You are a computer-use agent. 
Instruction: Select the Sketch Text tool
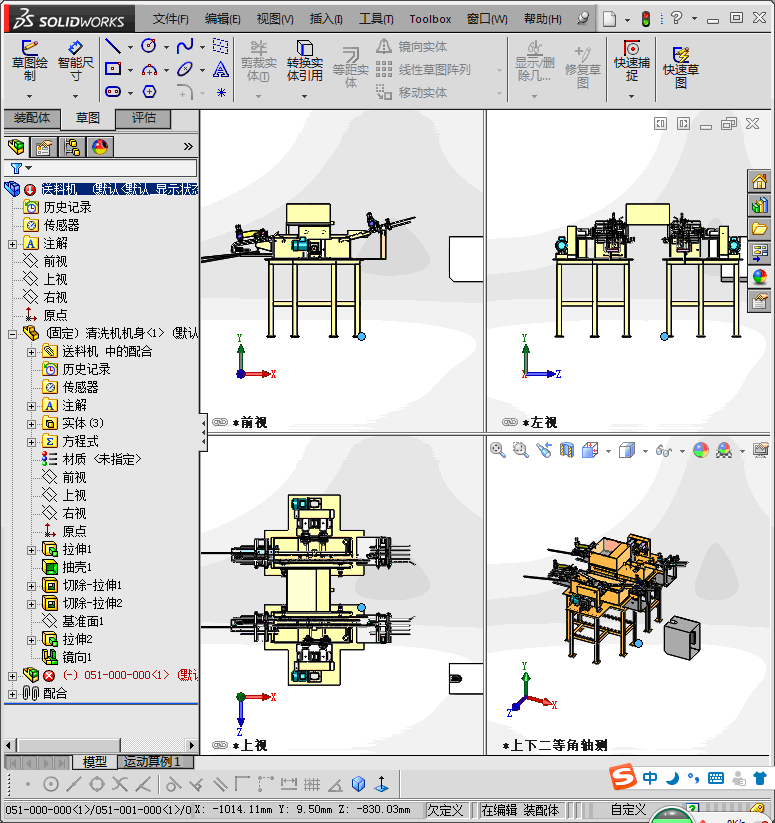pos(220,69)
